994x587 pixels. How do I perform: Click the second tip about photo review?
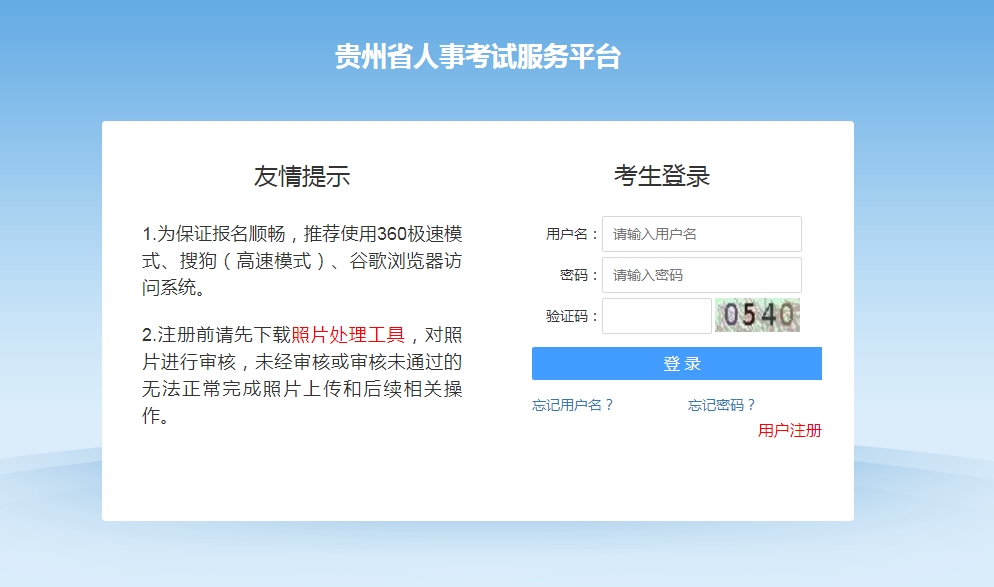coord(302,375)
